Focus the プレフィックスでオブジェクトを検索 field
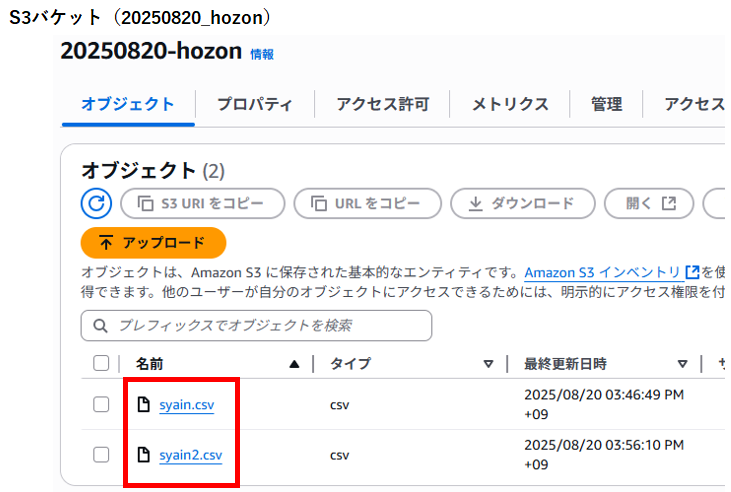The image size is (731, 492). coord(256,326)
